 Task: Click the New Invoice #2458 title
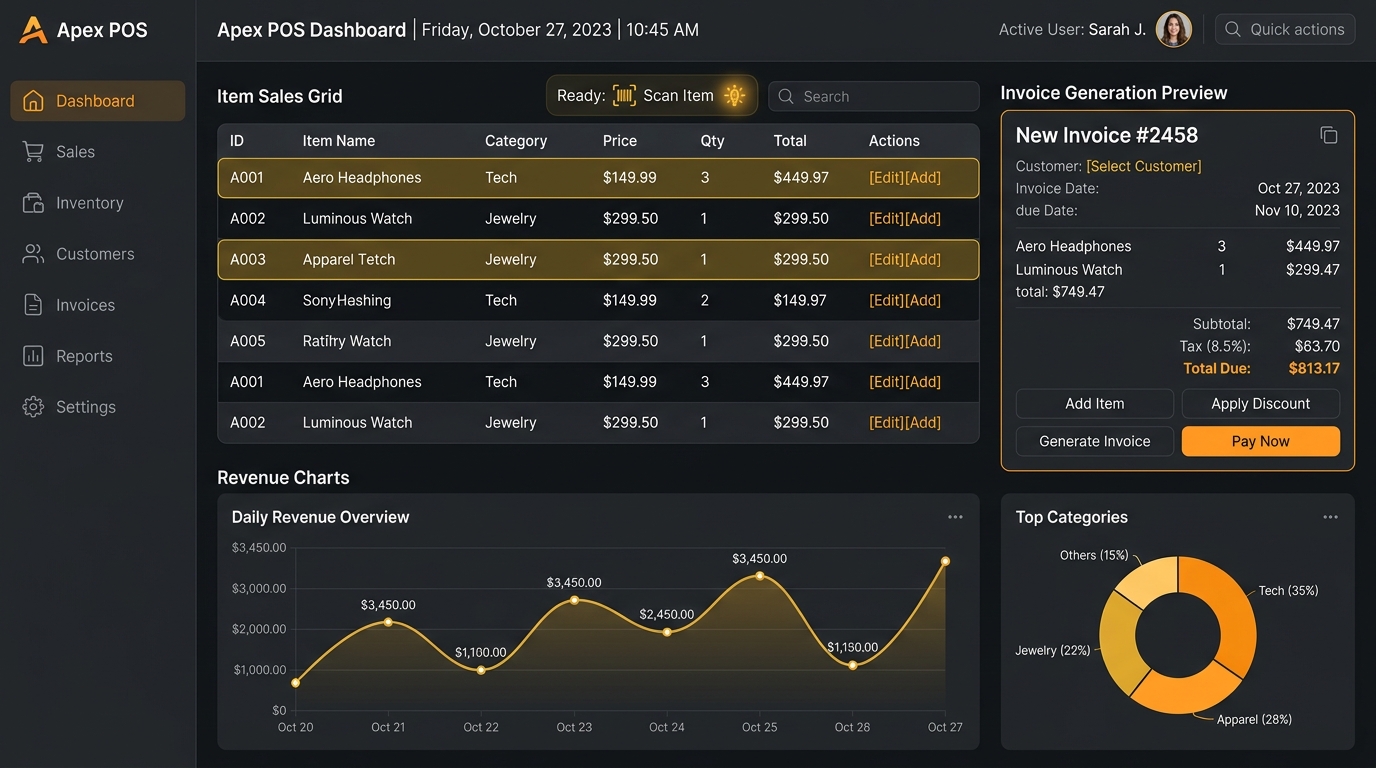1107,135
